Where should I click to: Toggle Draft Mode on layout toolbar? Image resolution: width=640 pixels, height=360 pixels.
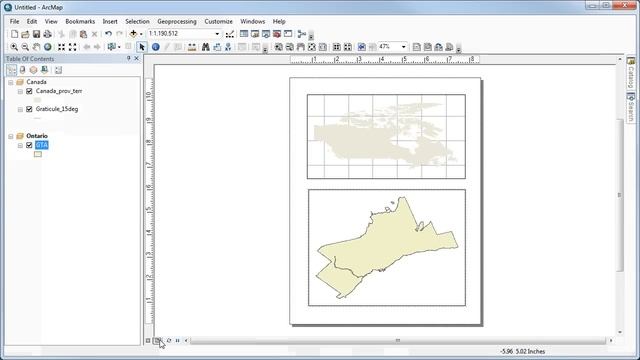coord(416,47)
